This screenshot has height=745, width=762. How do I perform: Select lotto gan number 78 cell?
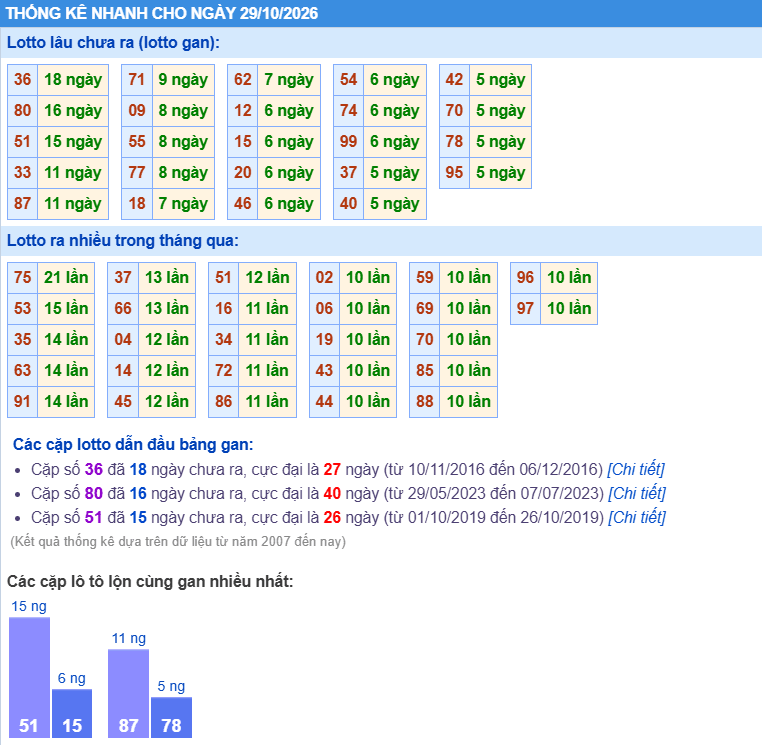click(455, 142)
